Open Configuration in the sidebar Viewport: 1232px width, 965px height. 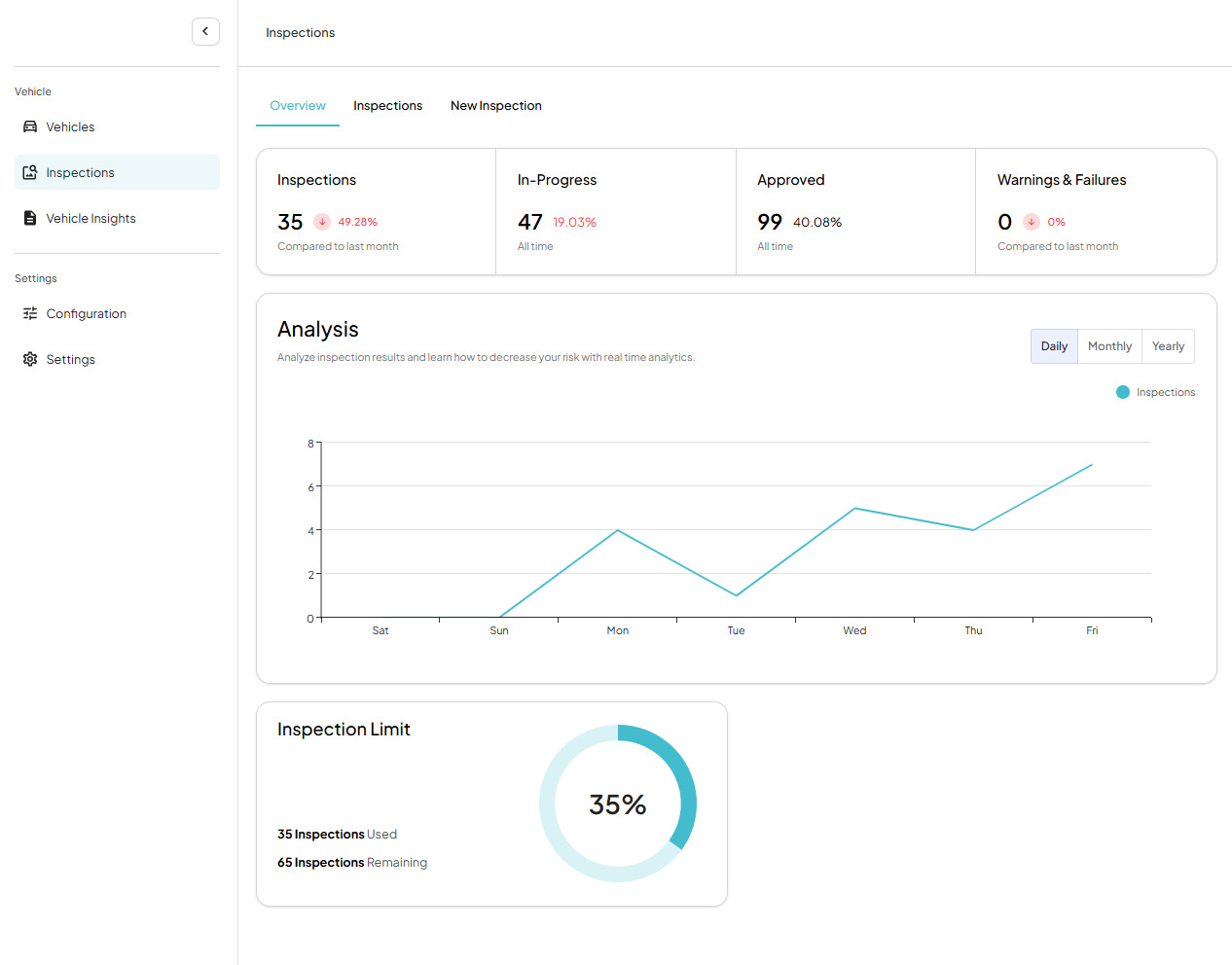point(117,313)
